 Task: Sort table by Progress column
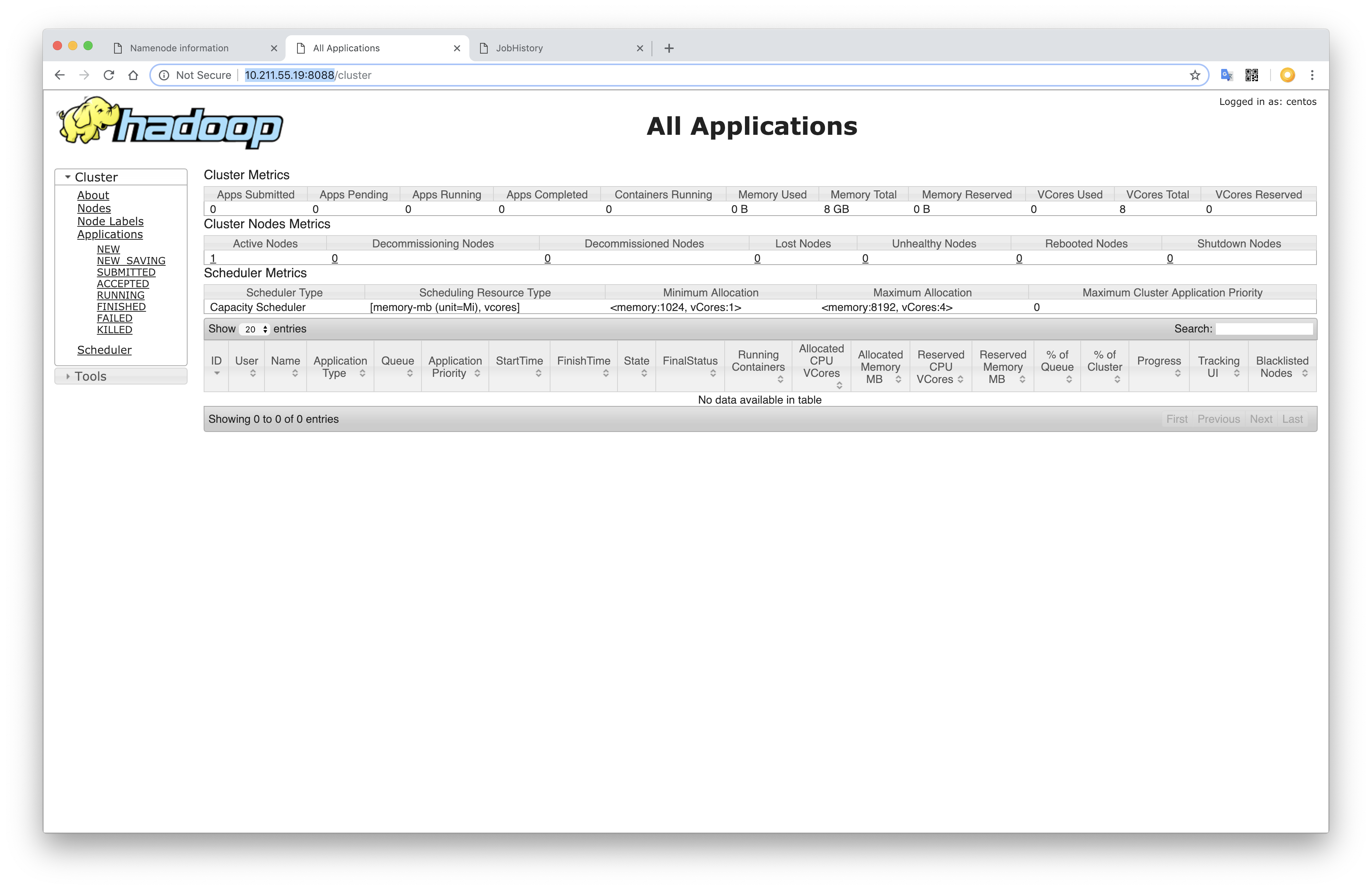pos(1159,366)
